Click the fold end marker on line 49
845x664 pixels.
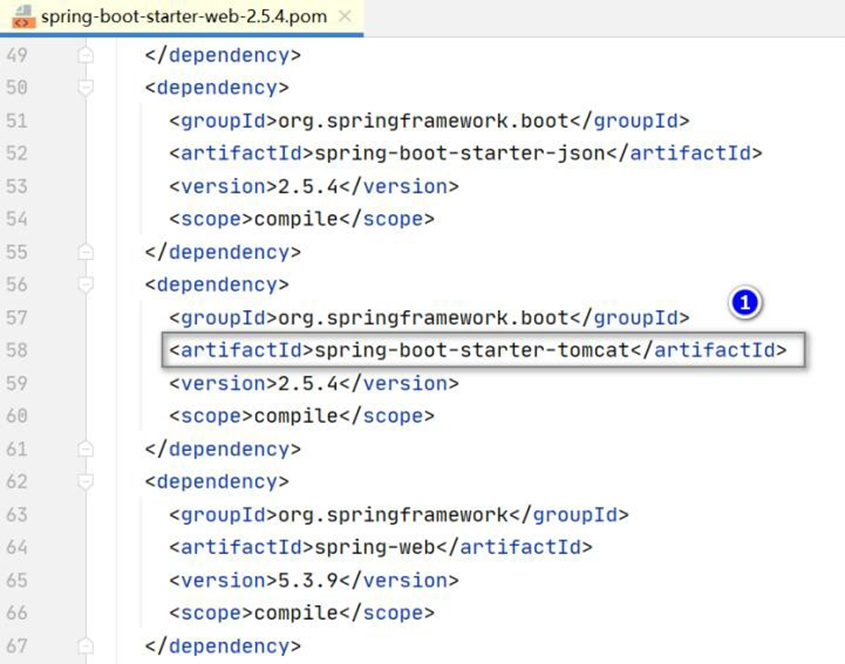tap(85, 55)
